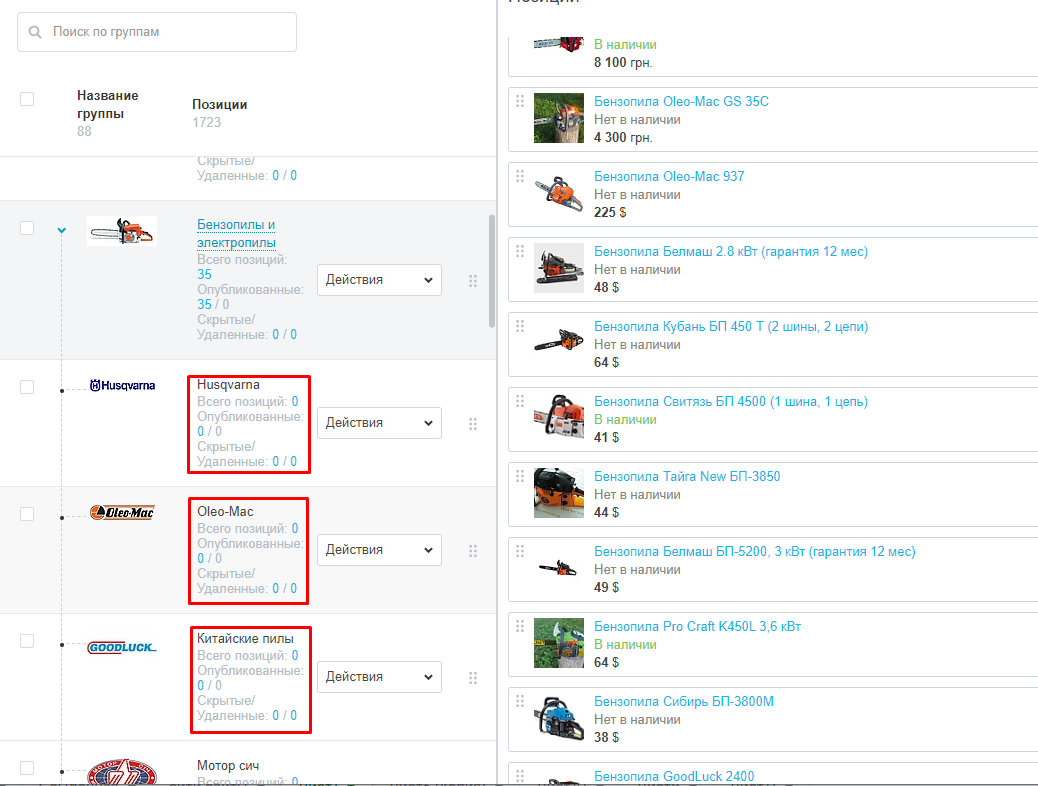Viewport: 1038px width, 786px height.
Task: Click the chainsaw image of Бензопилы и электропилы group
Action: coord(122,230)
